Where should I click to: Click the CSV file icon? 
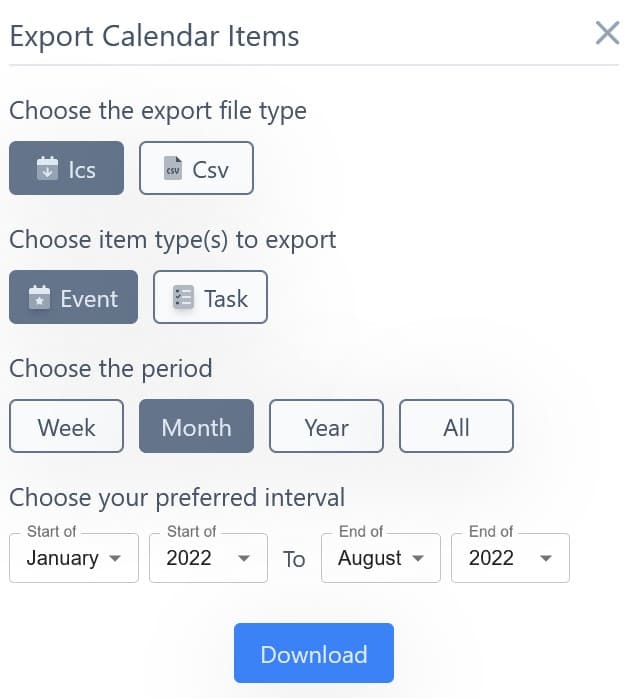pyautogui.click(x=173, y=168)
